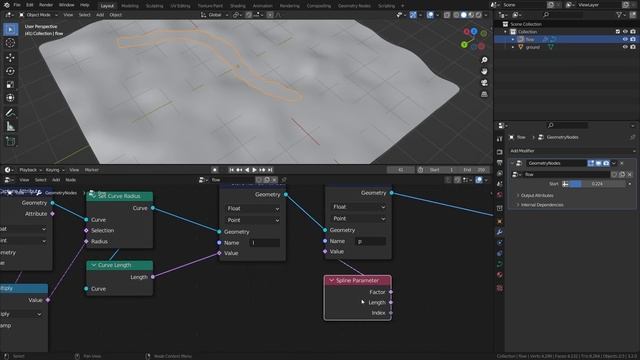Select the Measure ruler tool
Image resolution: width=640 pixels, height=360 pixels.
10,127
